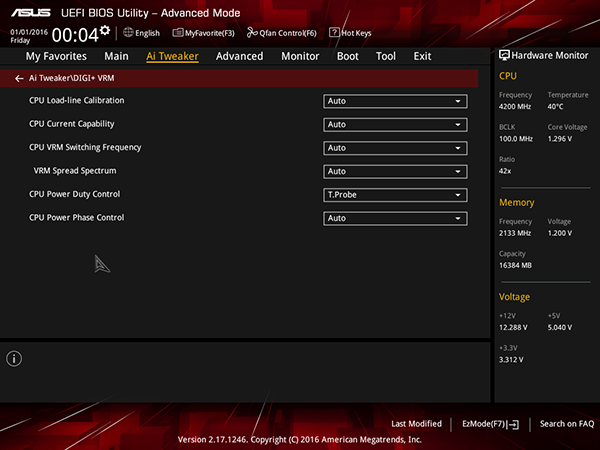Image resolution: width=600 pixels, height=450 pixels.
Task: Click the Ai Tweaker\DIGI+ VRM breadcrumb text
Action: click(72, 78)
